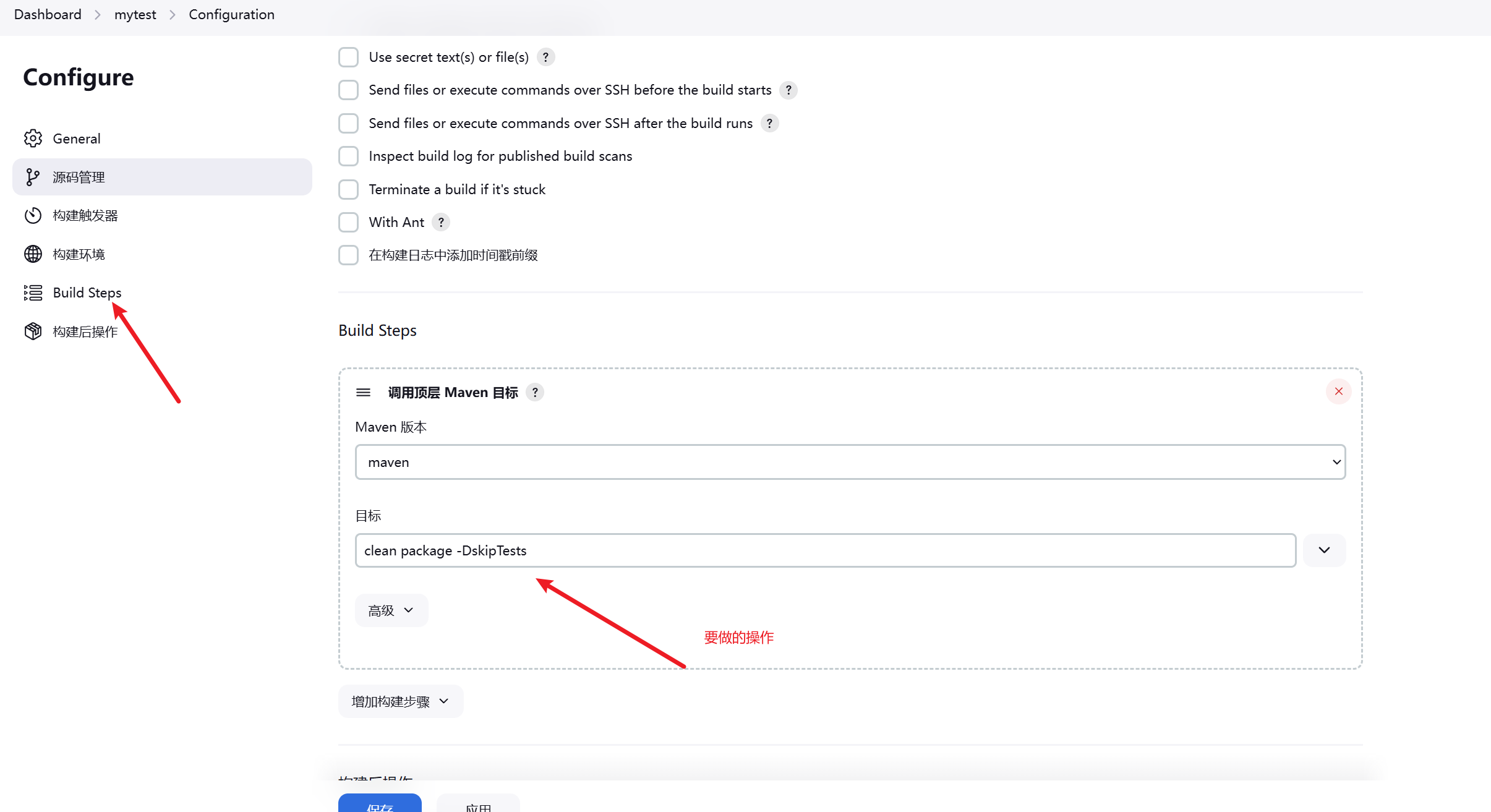
Task: Click breadcrumb chevron after Dashboard
Action: click(98, 14)
